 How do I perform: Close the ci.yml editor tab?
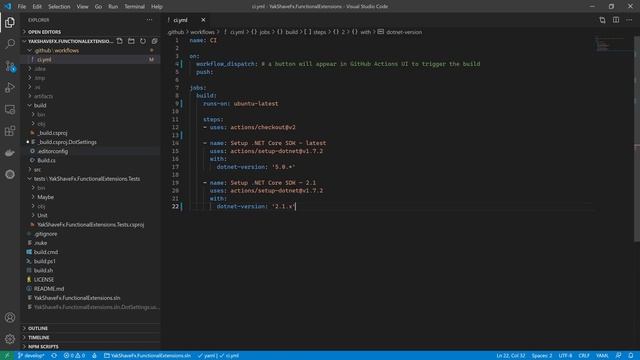coord(203,20)
